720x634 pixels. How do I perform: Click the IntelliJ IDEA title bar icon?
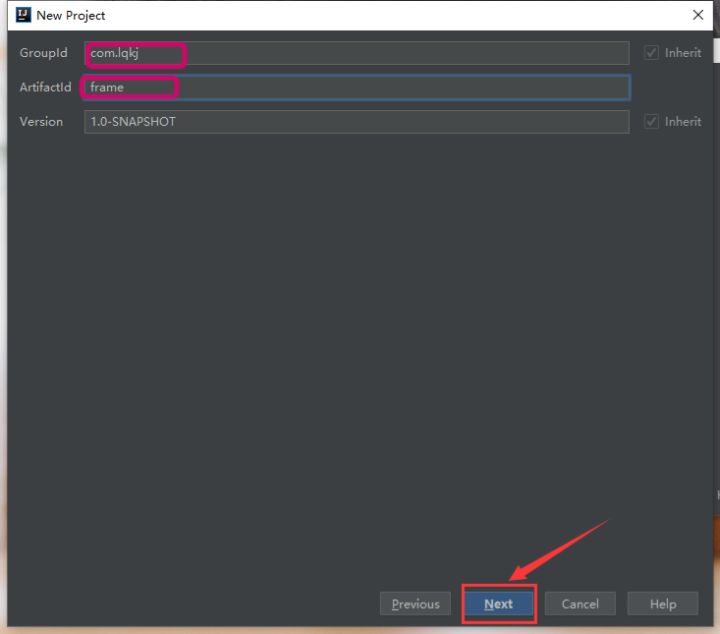(23, 15)
